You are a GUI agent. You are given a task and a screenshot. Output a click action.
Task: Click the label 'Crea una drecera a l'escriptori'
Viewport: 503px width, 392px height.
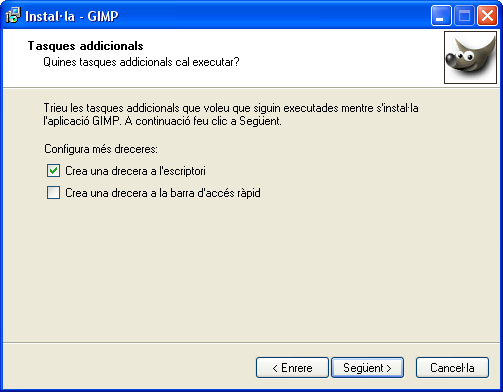[x=135, y=171]
